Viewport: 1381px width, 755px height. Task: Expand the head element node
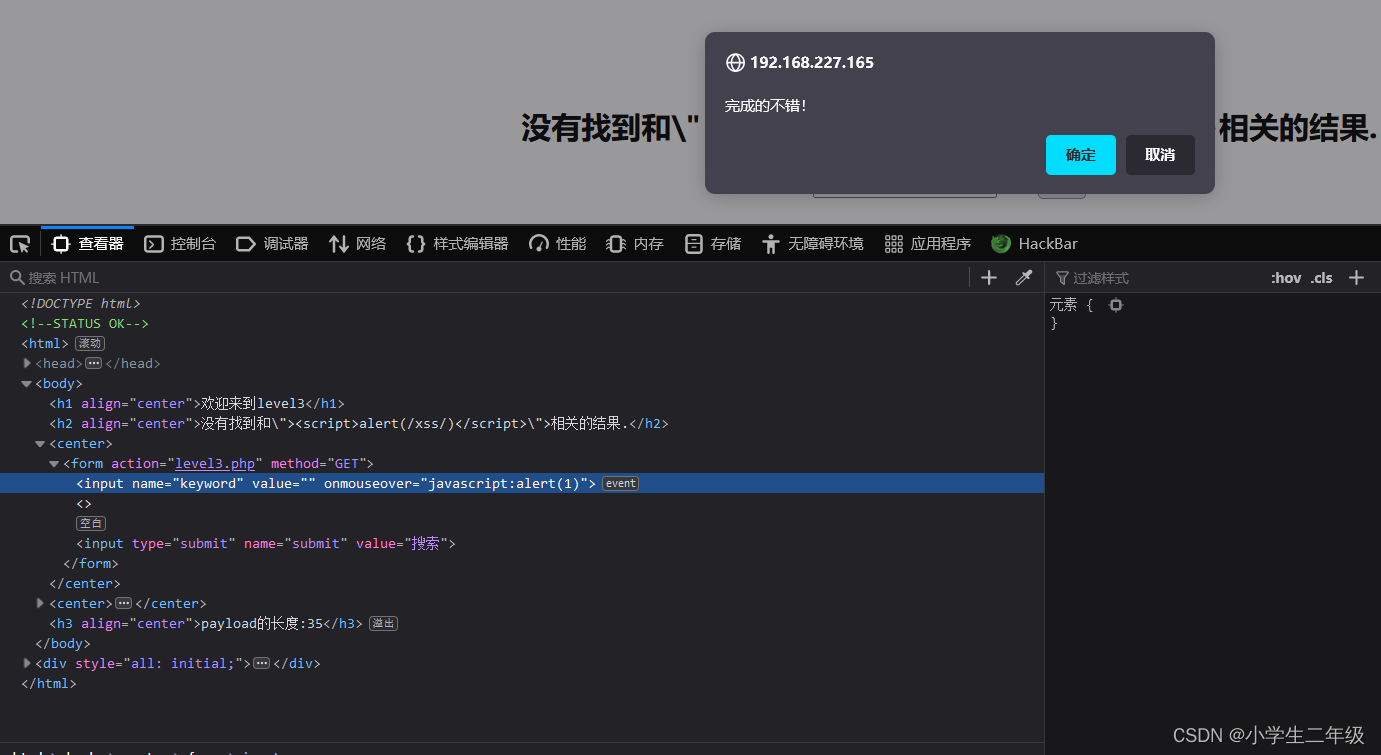click(x=27, y=363)
